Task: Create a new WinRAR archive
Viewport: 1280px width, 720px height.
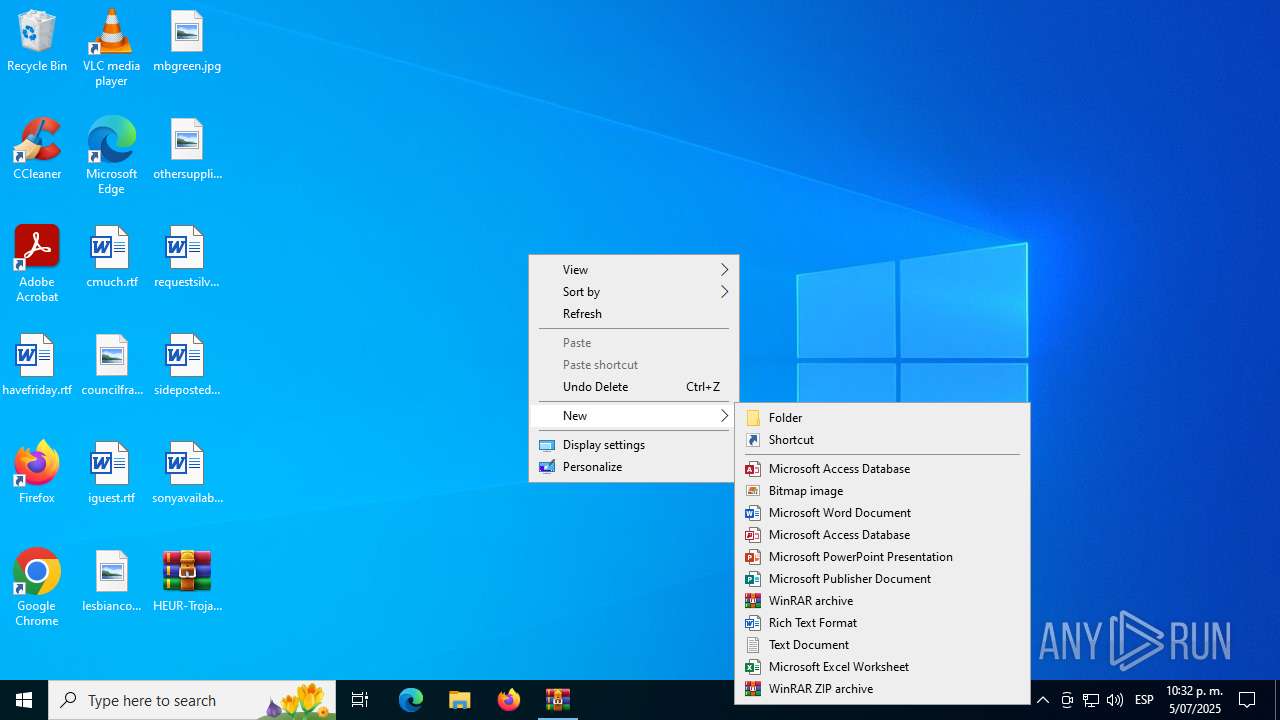Action: [882, 601]
